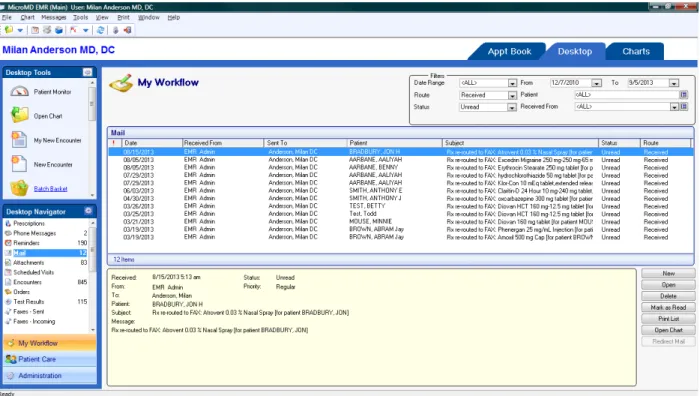
Task: Sort mail by the Date column header
Action: pos(152,143)
